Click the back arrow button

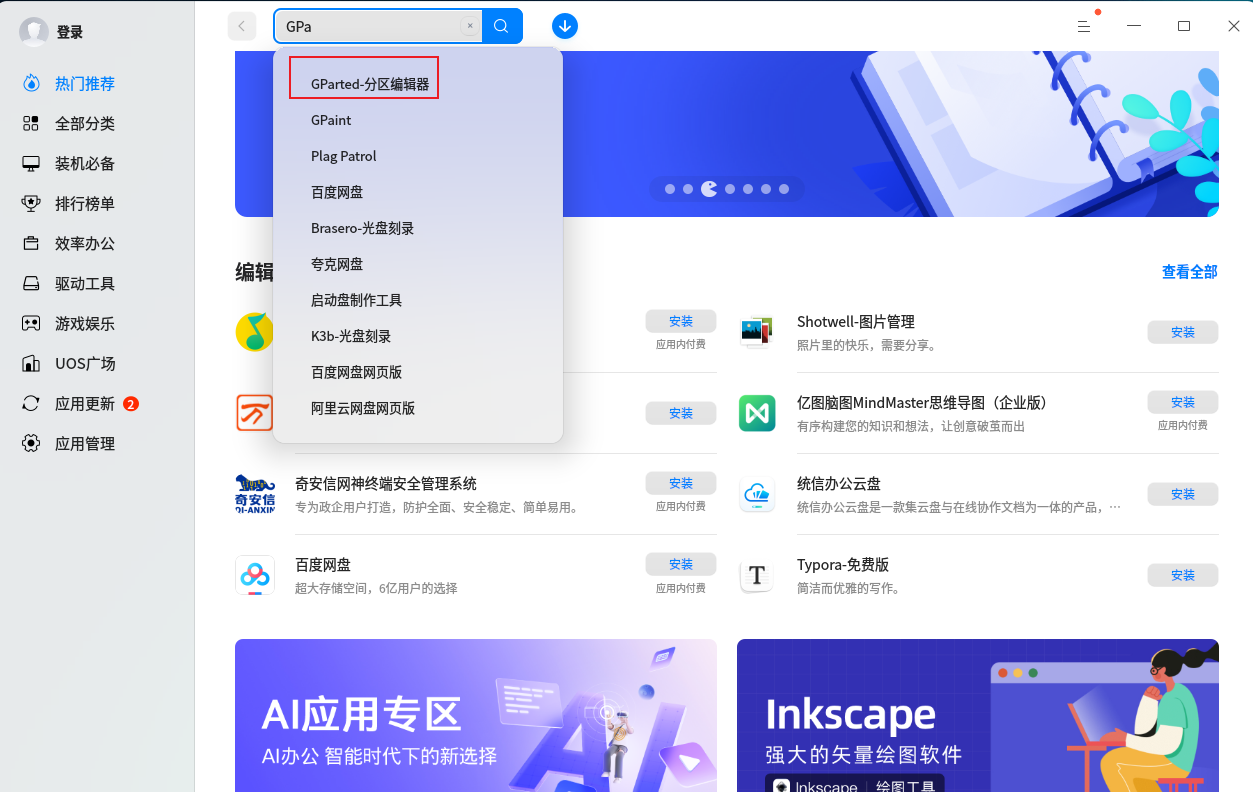coord(242,26)
